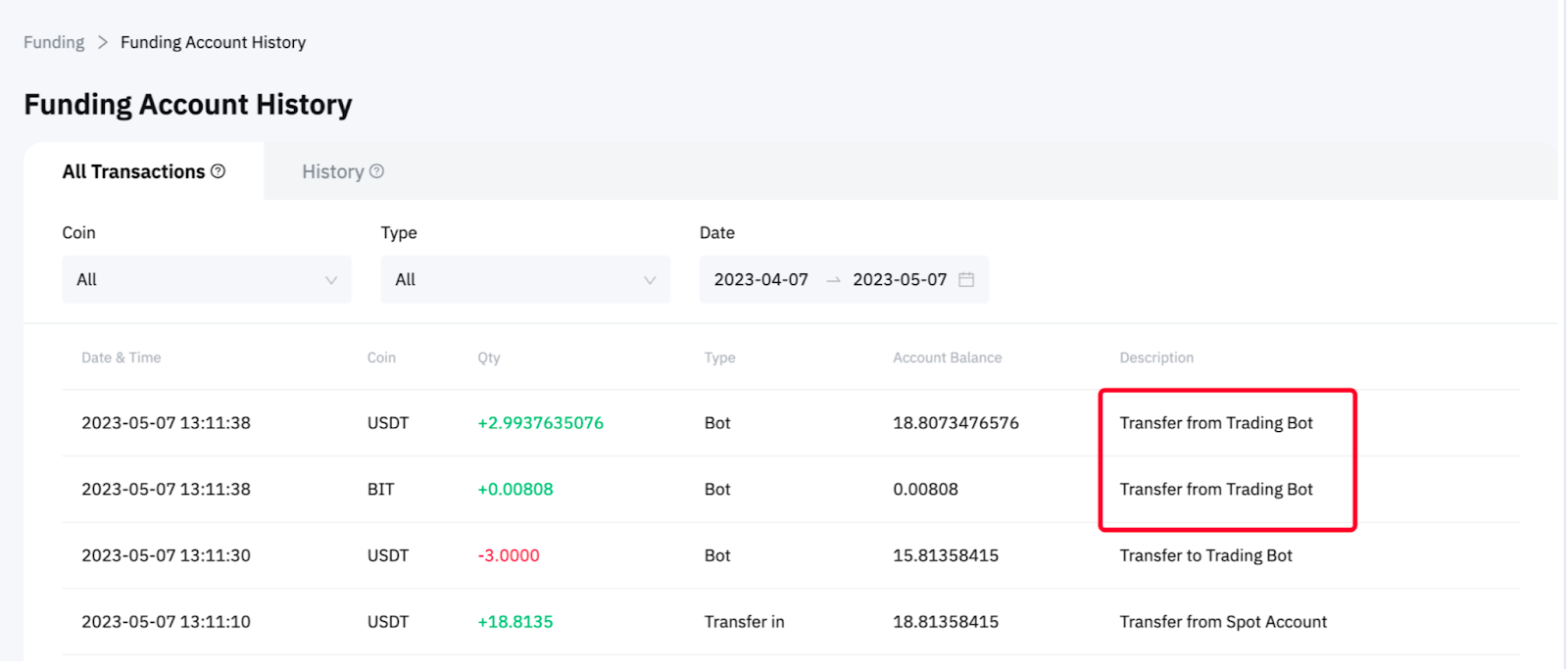
Task: Go to Funding breadcrumb link
Action: coord(54,42)
